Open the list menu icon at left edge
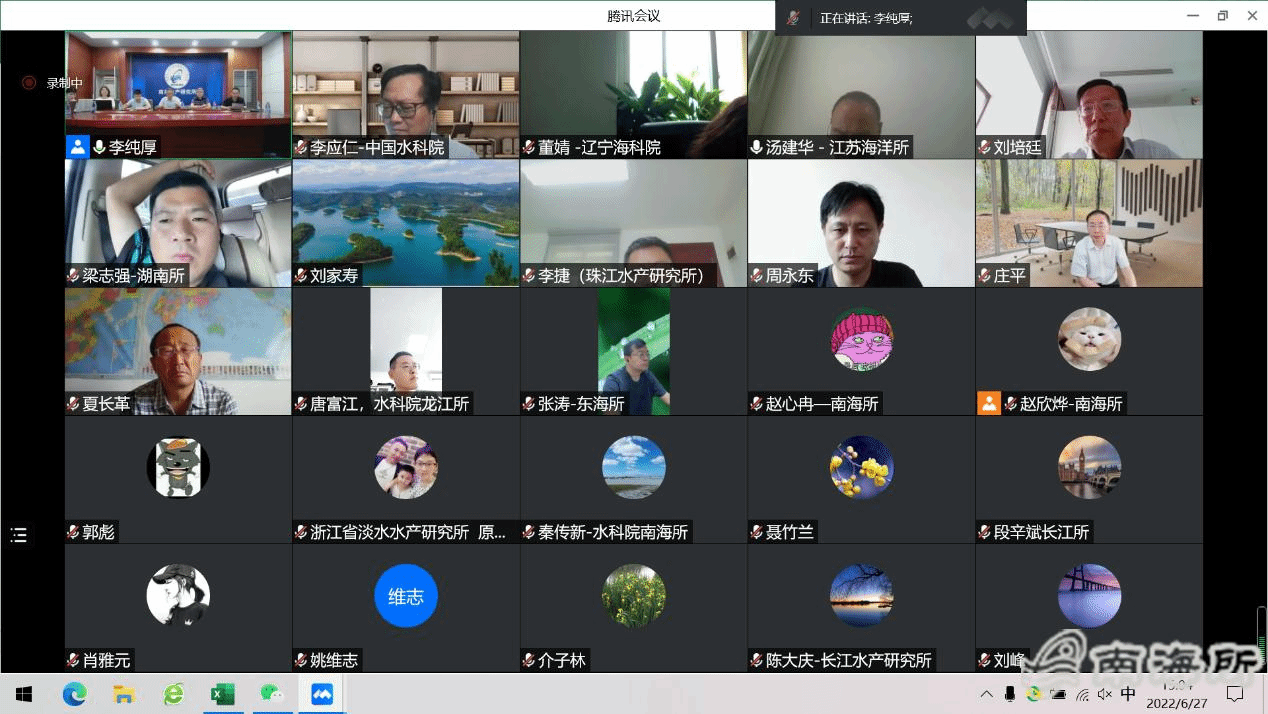 click(x=19, y=535)
